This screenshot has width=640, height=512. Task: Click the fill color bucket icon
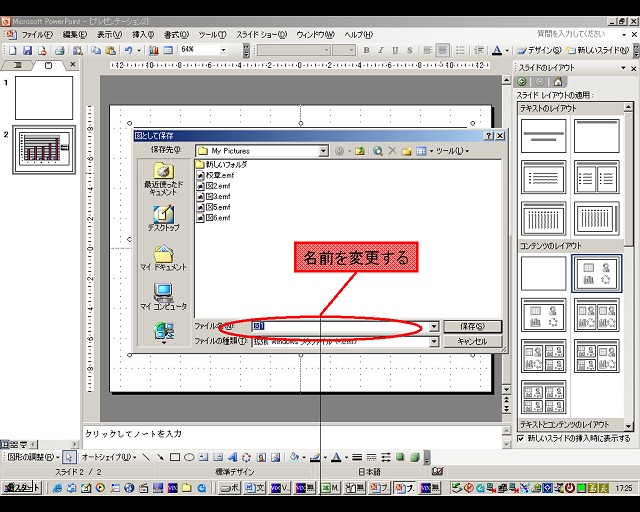click(294, 457)
